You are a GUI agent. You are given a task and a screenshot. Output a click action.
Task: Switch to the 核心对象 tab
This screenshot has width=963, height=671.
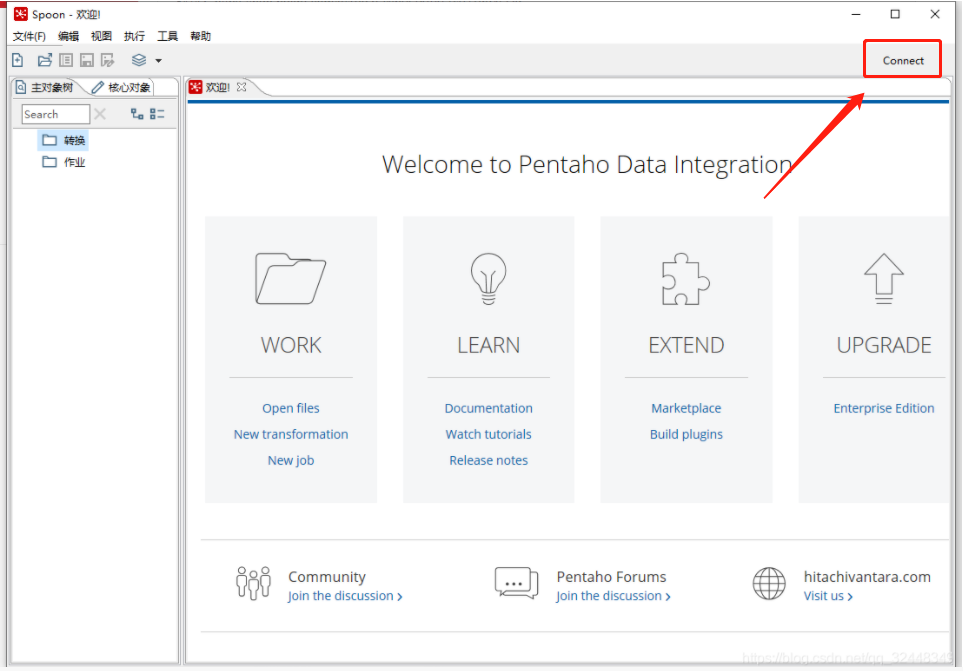[x=122, y=87]
